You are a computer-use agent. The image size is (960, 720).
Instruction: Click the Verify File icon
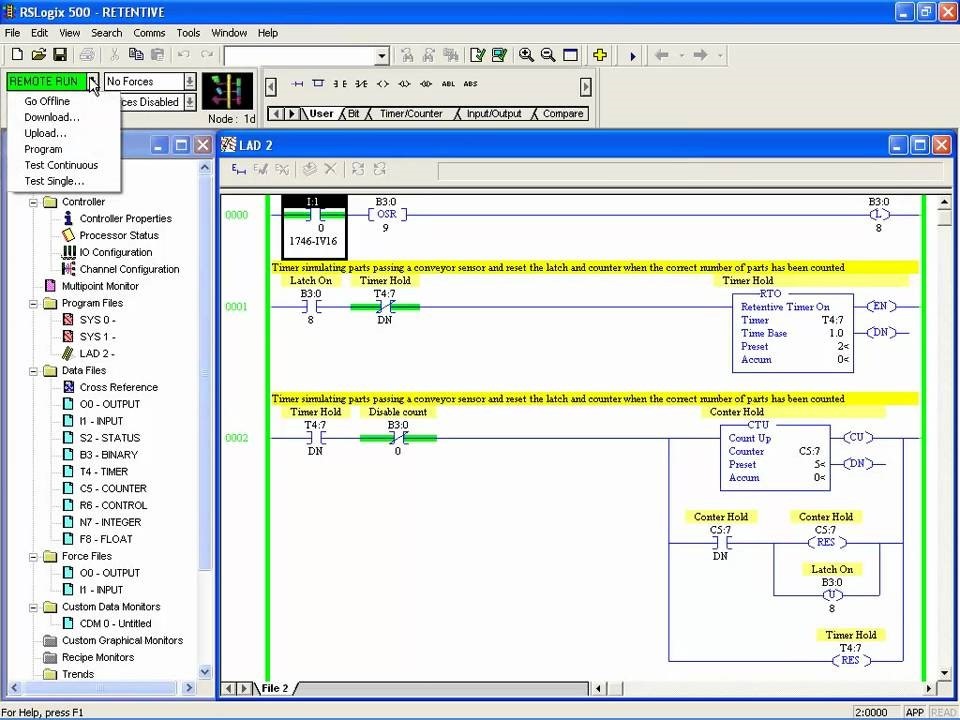[478, 55]
